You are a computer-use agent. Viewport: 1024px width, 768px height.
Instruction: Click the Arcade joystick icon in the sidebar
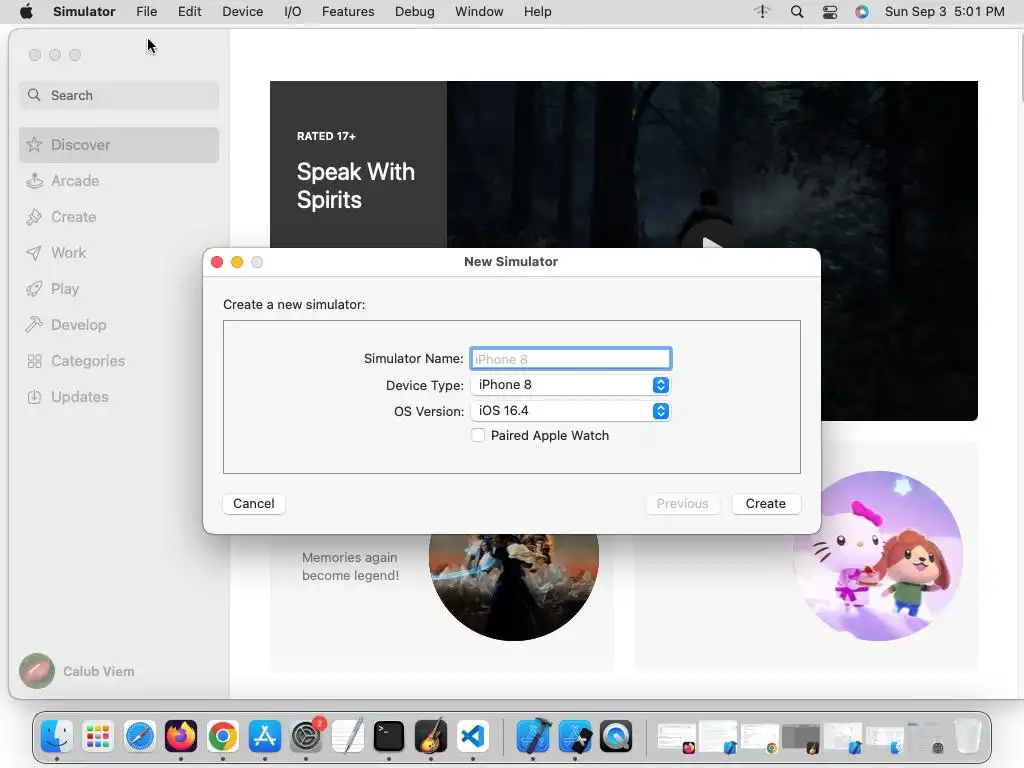pos(35,181)
